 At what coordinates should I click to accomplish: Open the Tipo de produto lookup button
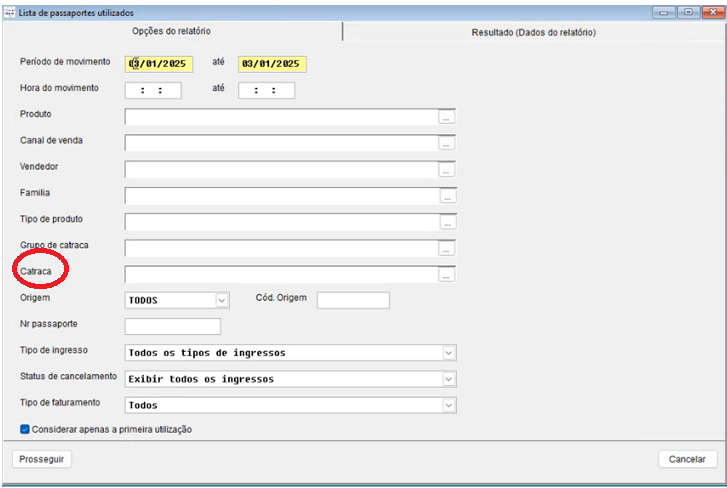point(446,222)
